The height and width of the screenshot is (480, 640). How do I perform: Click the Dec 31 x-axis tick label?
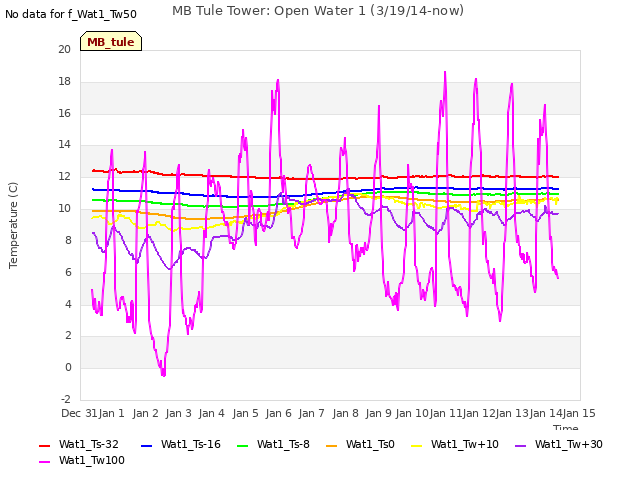79,413
